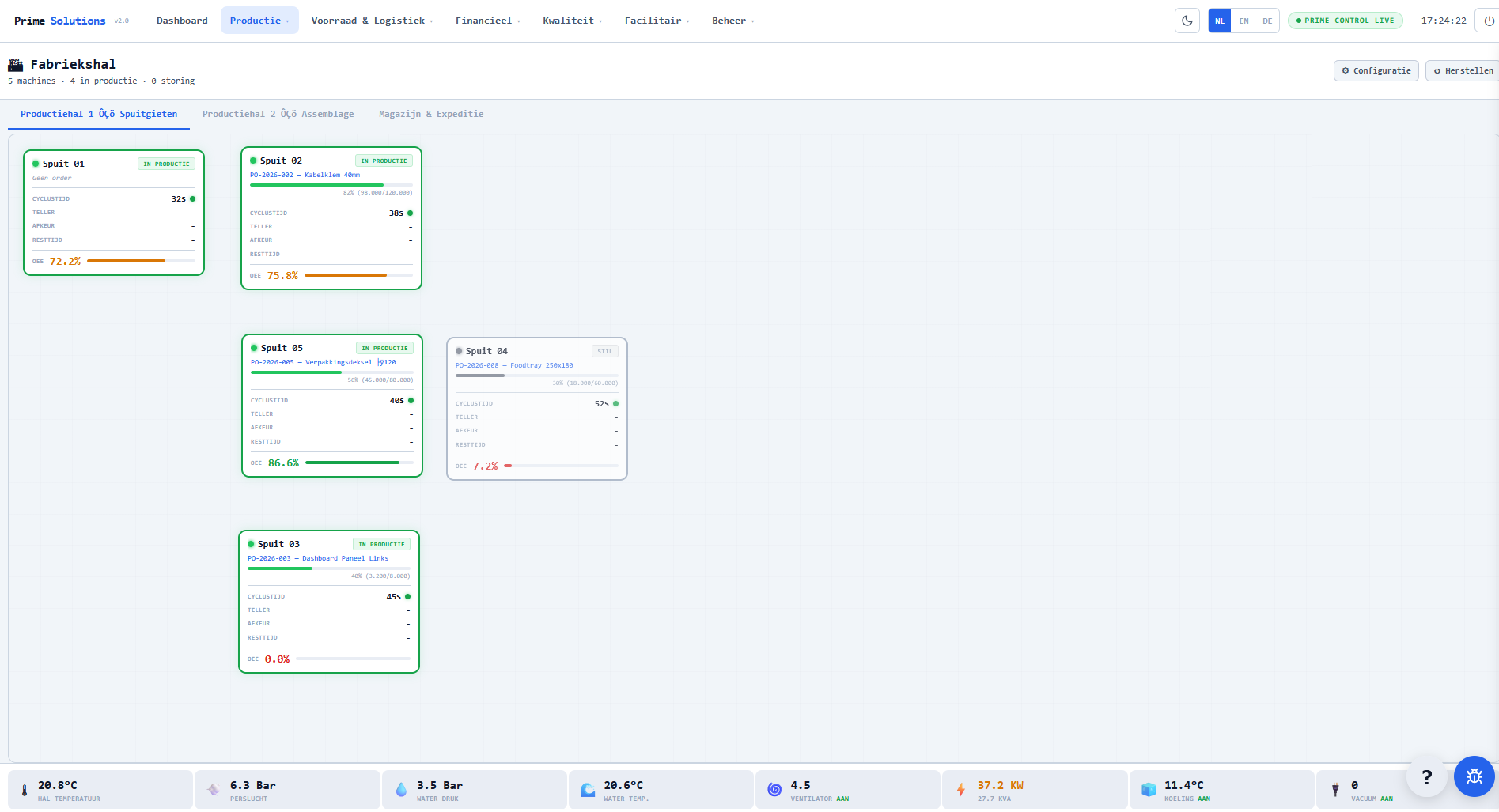Click the Configuratie button
Screen dimensions: 1499x812
[1376, 70]
